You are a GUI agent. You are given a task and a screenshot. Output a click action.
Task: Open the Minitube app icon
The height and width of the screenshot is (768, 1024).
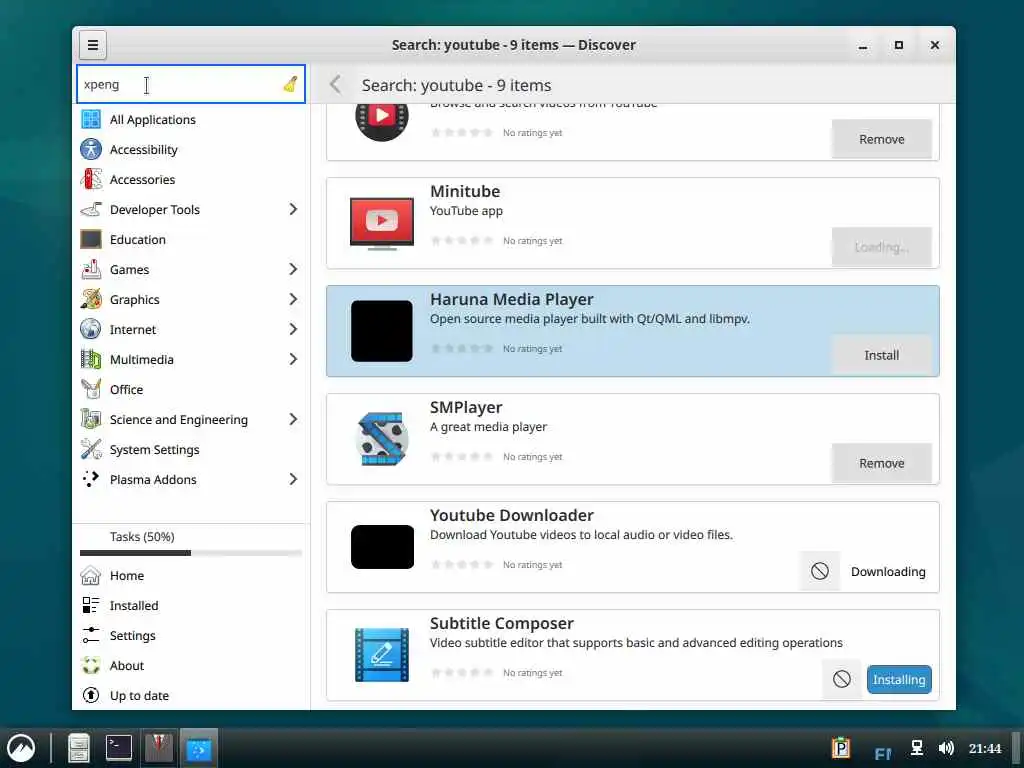(382, 223)
